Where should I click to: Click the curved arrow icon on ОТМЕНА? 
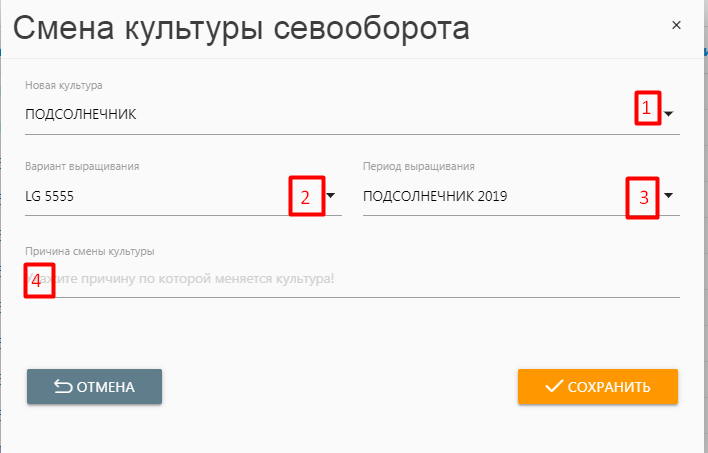(x=62, y=386)
